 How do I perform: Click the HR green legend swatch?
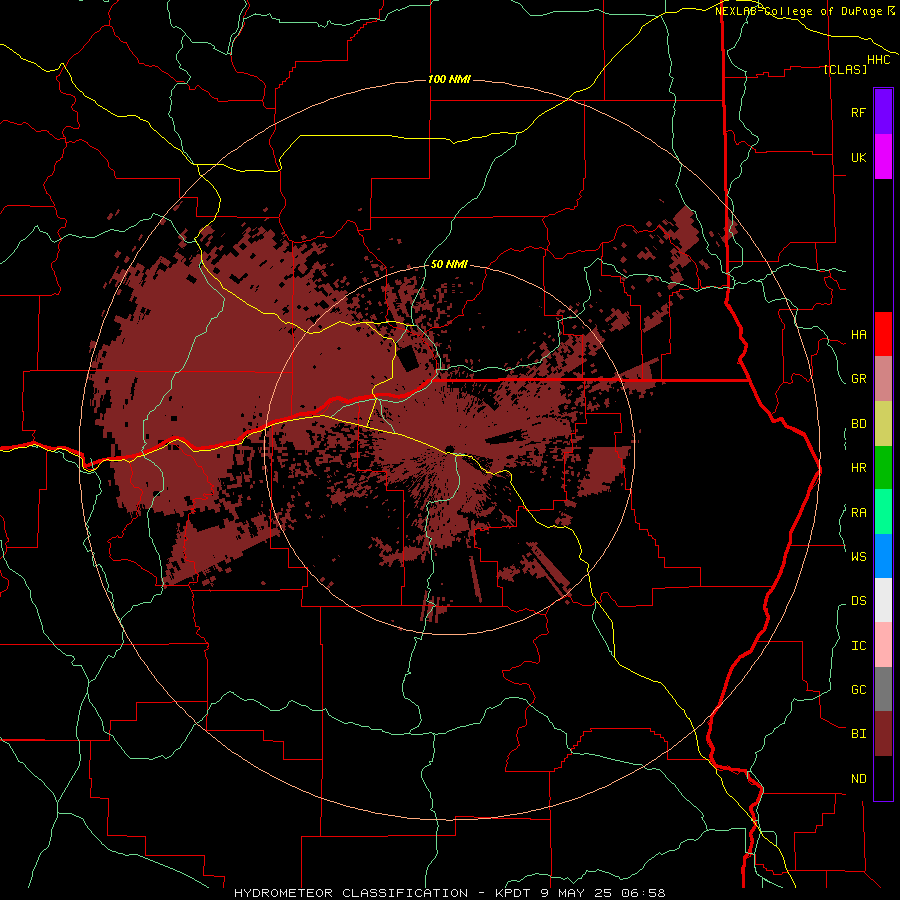click(x=883, y=468)
